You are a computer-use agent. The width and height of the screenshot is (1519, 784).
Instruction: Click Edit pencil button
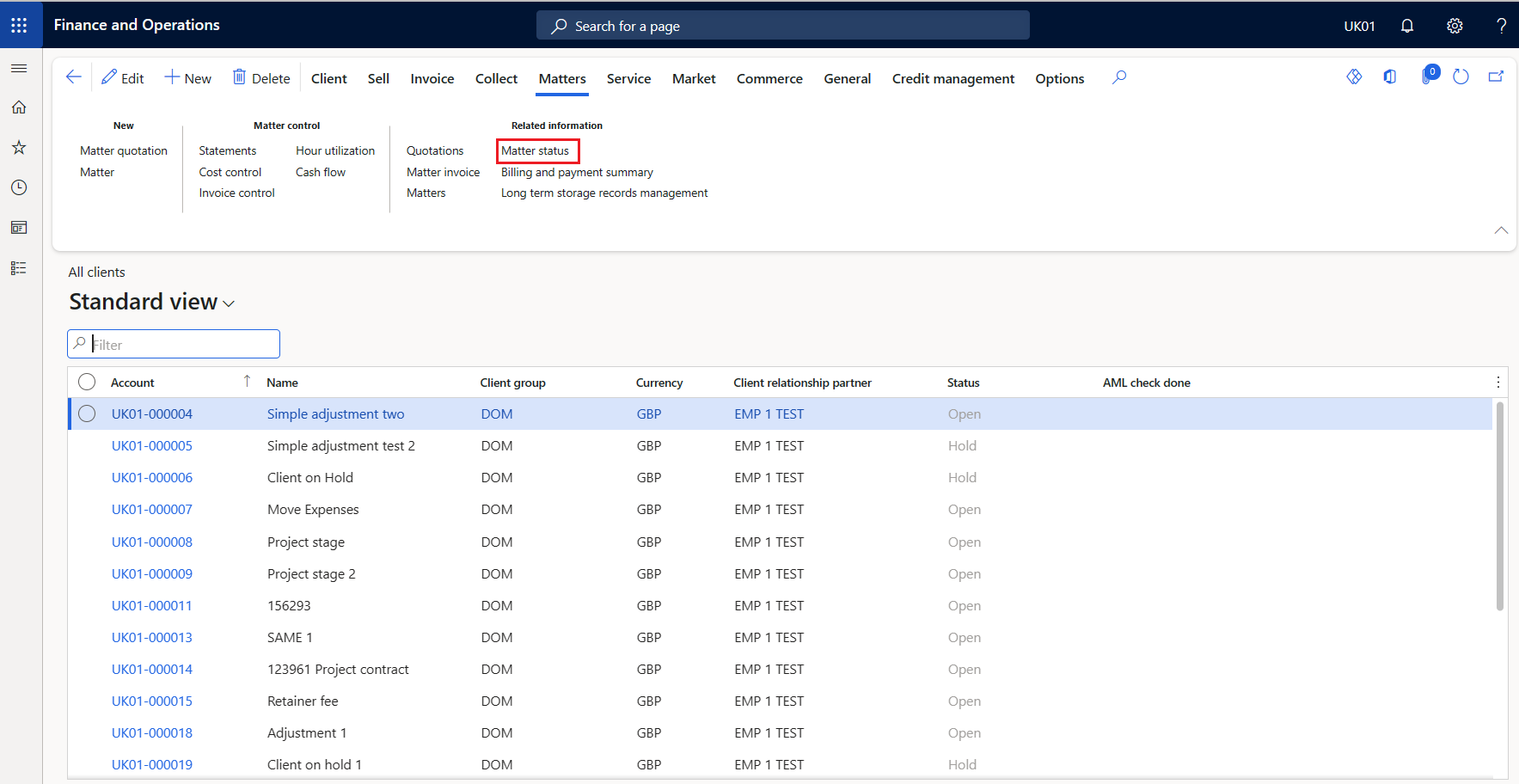123,78
